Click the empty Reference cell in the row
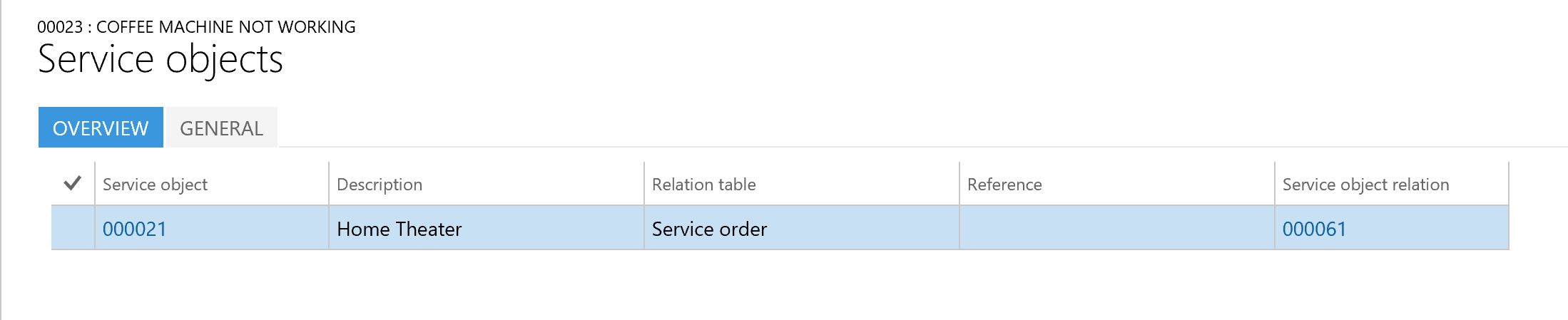Image resolution: width=1568 pixels, height=320 pixels. click(x=1116, y=229)
